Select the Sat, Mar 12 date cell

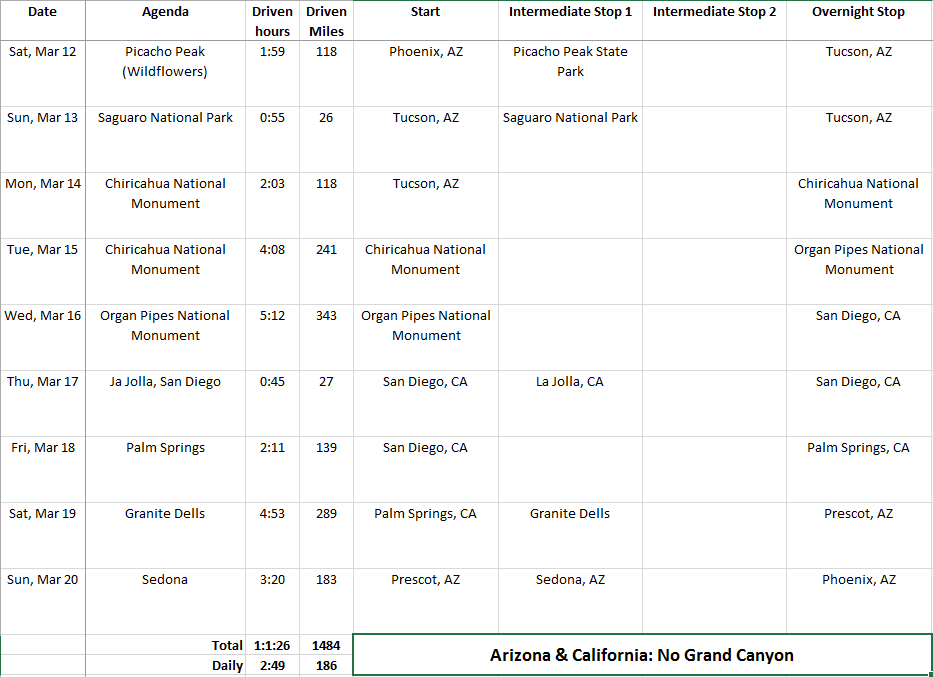coord(42,52)
